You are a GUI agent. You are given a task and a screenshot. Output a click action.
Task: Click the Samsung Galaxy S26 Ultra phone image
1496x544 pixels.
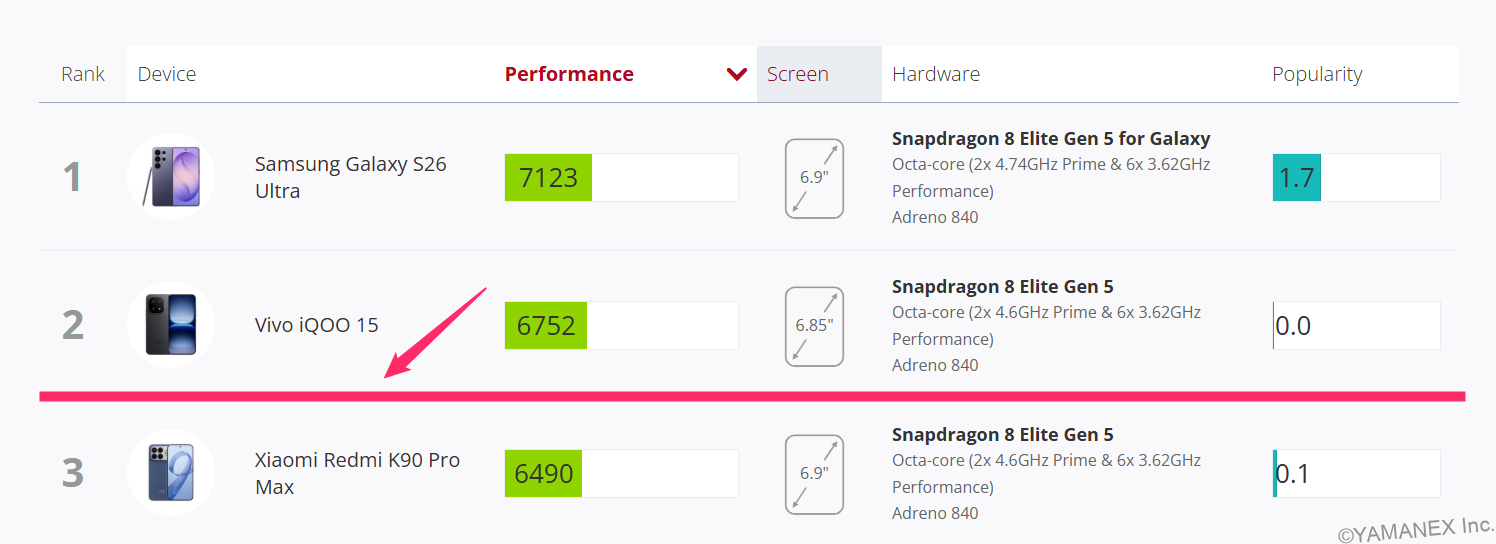coord(171,177)
